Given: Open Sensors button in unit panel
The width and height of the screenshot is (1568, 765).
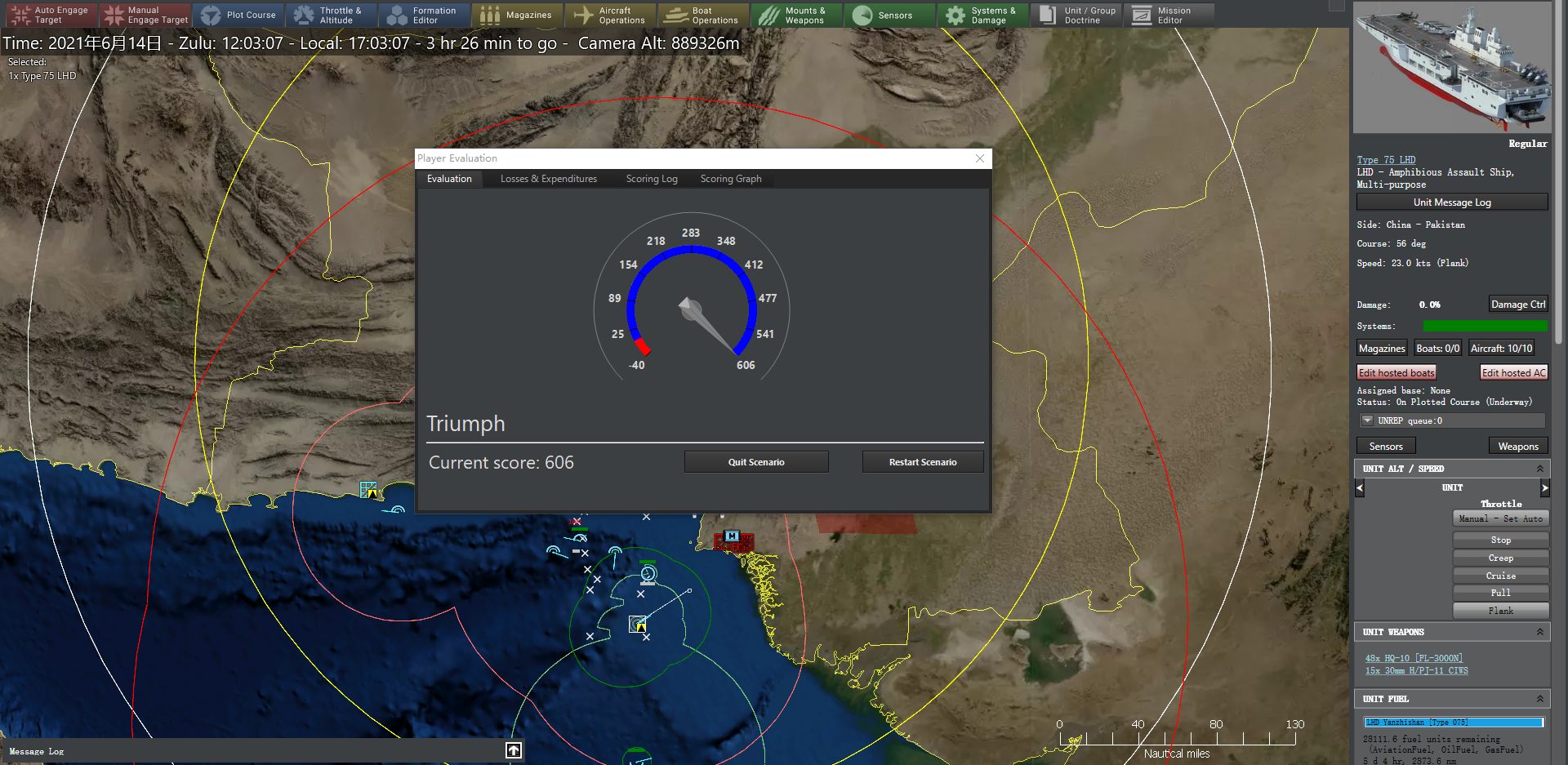Looking at the screenshot, I should click(1386, 447).
